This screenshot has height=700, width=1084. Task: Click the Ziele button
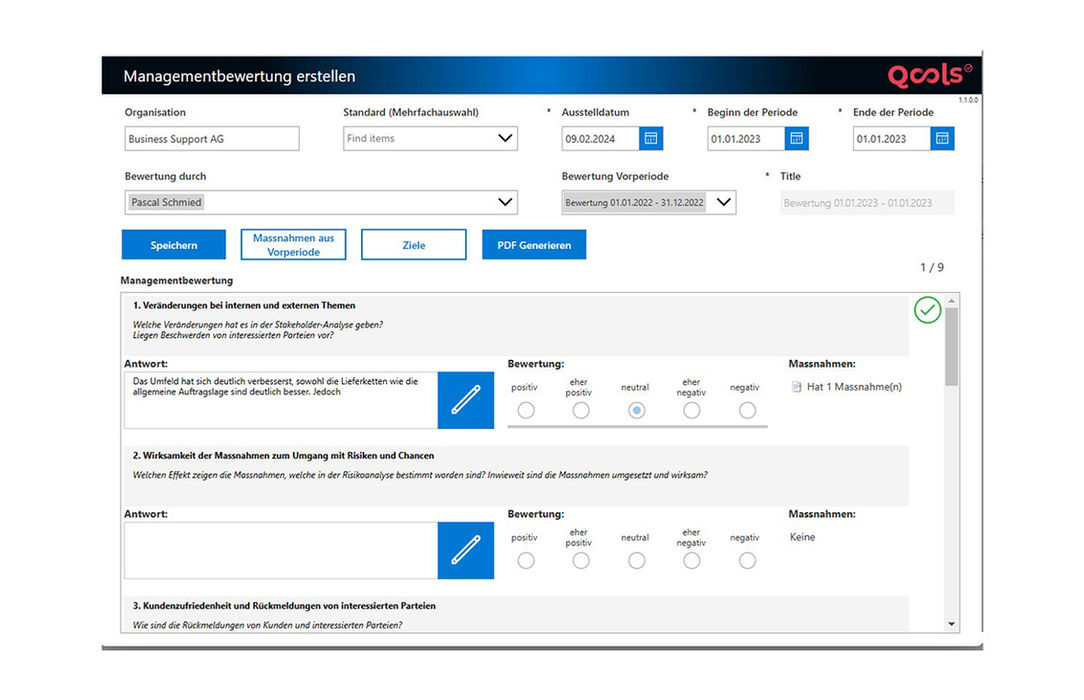(x=413, y=245)
